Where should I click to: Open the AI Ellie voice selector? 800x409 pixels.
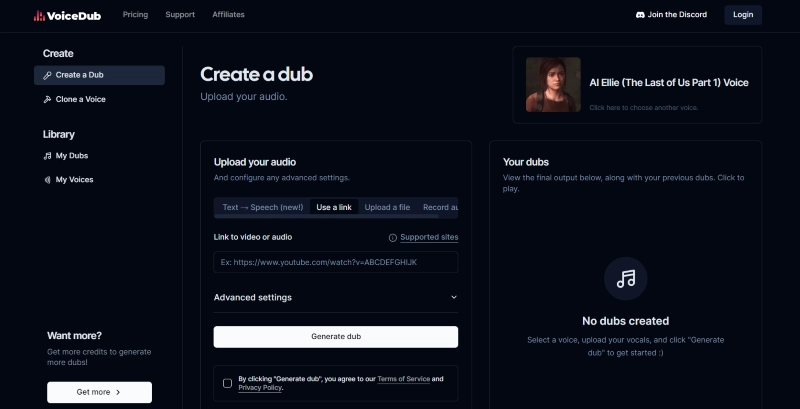(668, 83)
